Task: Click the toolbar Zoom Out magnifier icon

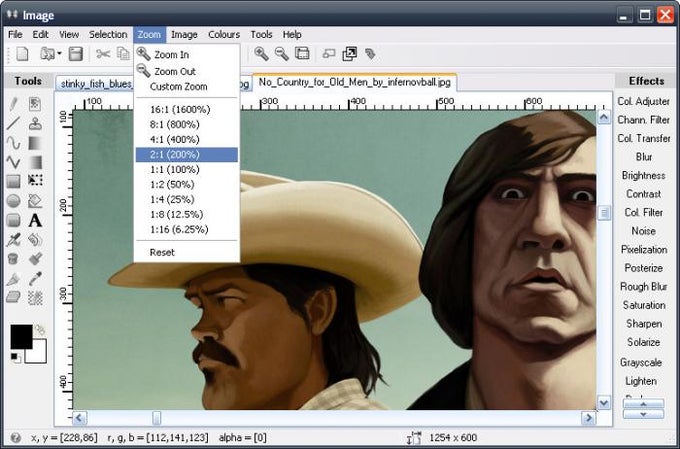Action: click(282, 54)
